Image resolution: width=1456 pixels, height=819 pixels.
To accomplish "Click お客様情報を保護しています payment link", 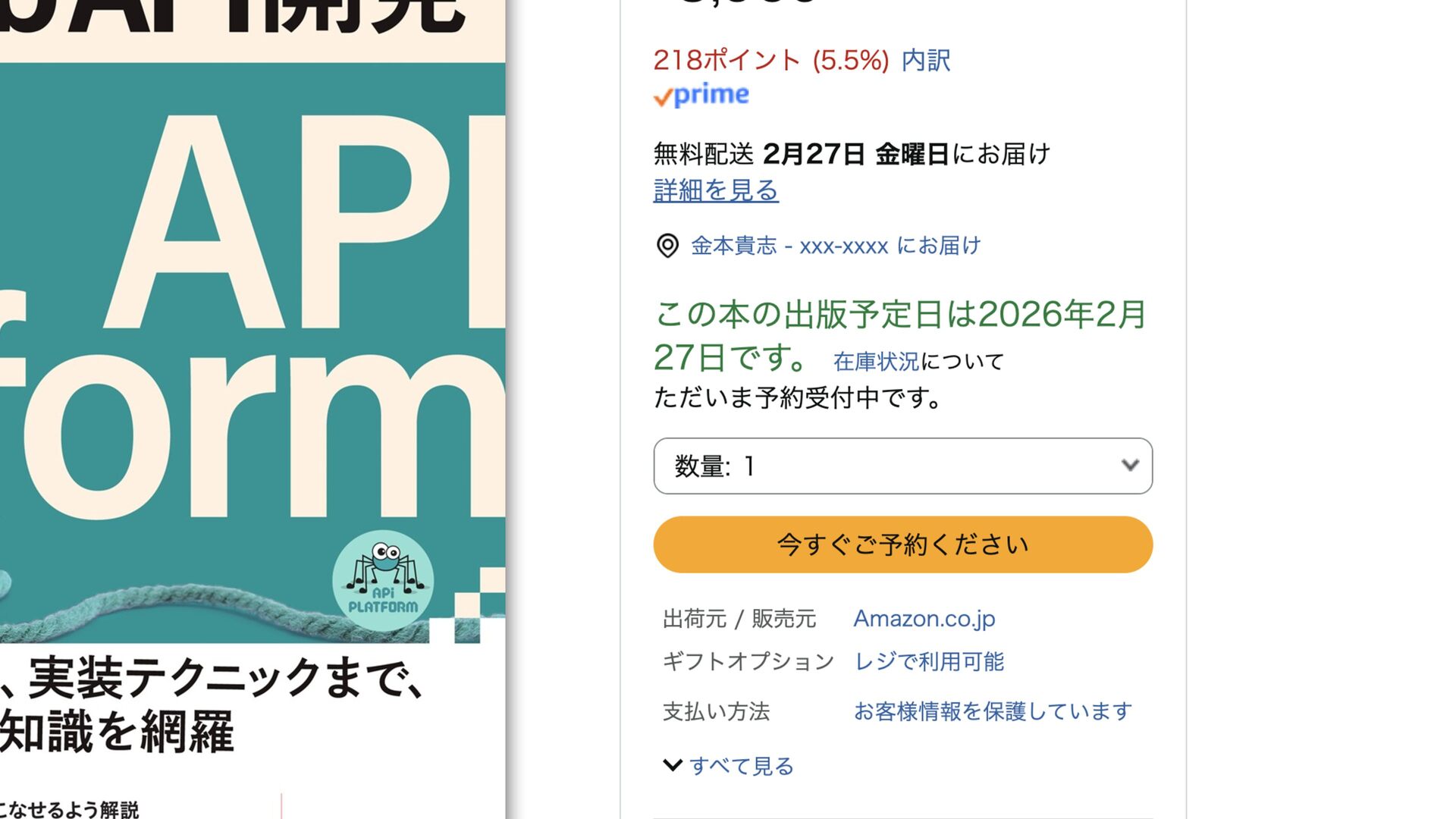I will 993,711.
